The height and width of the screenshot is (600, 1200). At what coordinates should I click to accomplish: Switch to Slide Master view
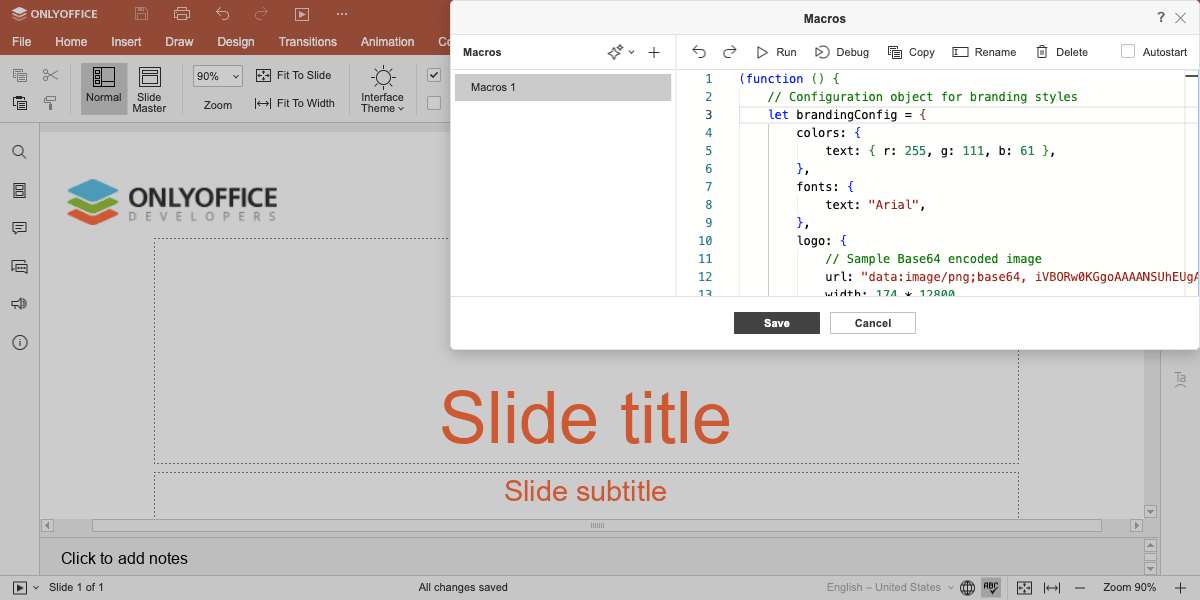149,89
